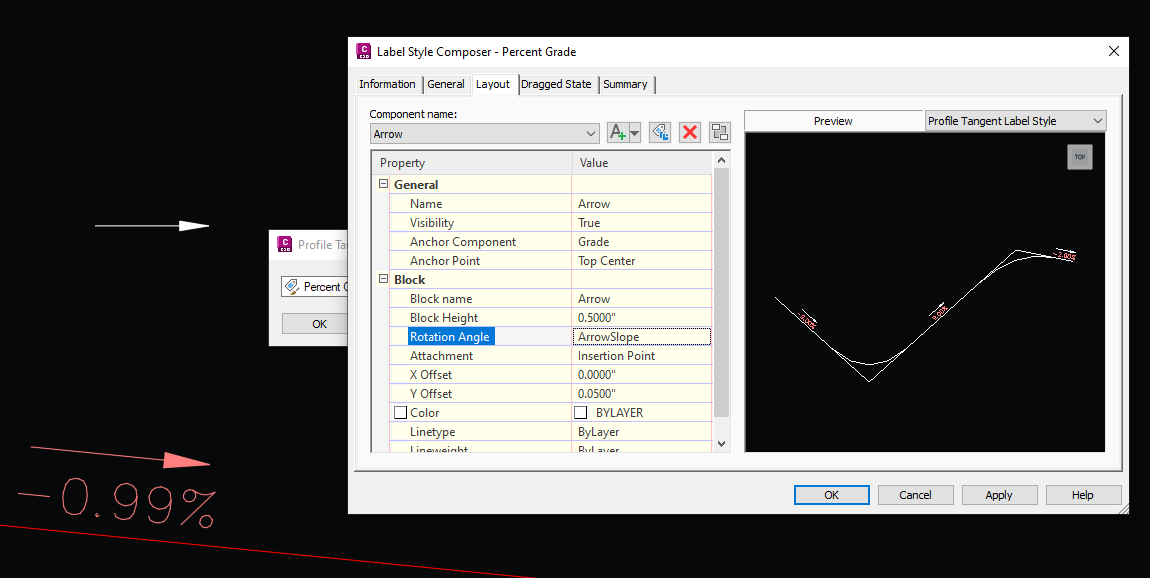
Task: Click the Civil 3D icon in the dialog title bar
Action: (363, 51)
